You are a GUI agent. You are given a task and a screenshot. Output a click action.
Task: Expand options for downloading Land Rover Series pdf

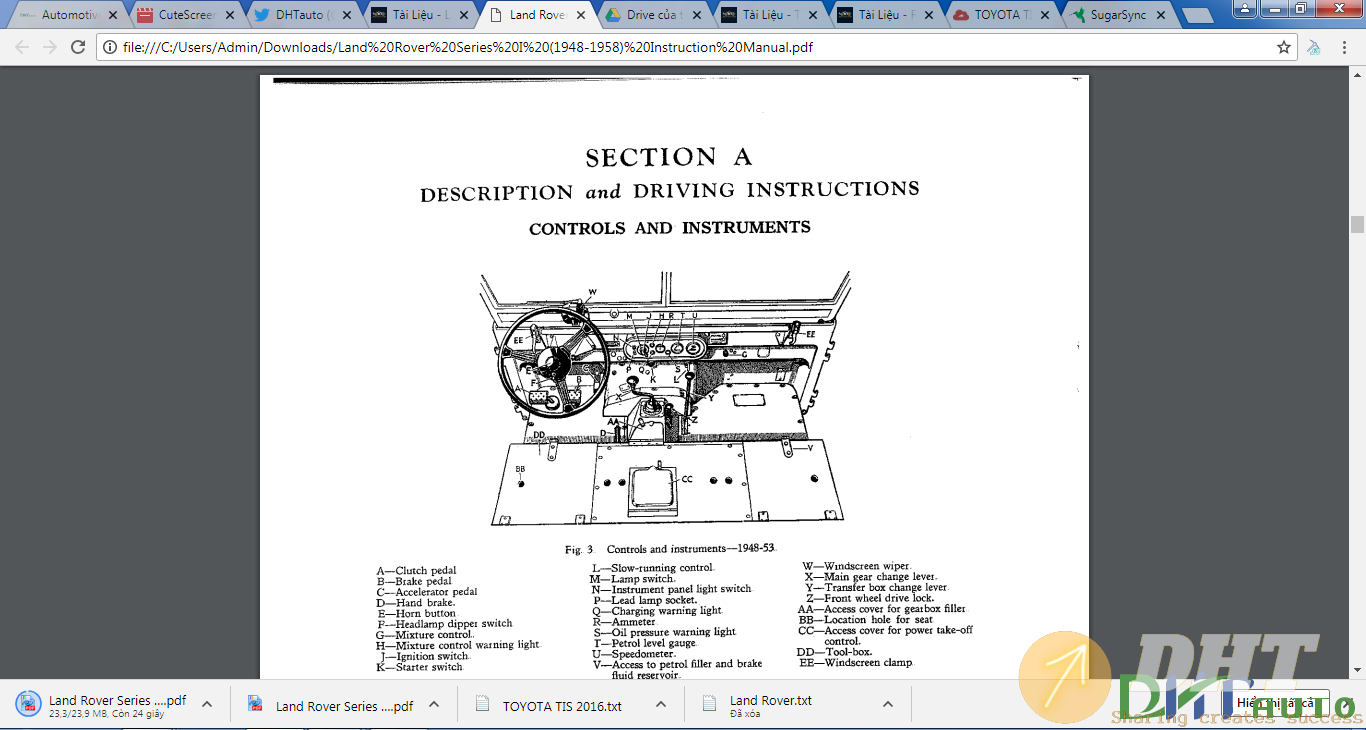[x=207, y=704]
